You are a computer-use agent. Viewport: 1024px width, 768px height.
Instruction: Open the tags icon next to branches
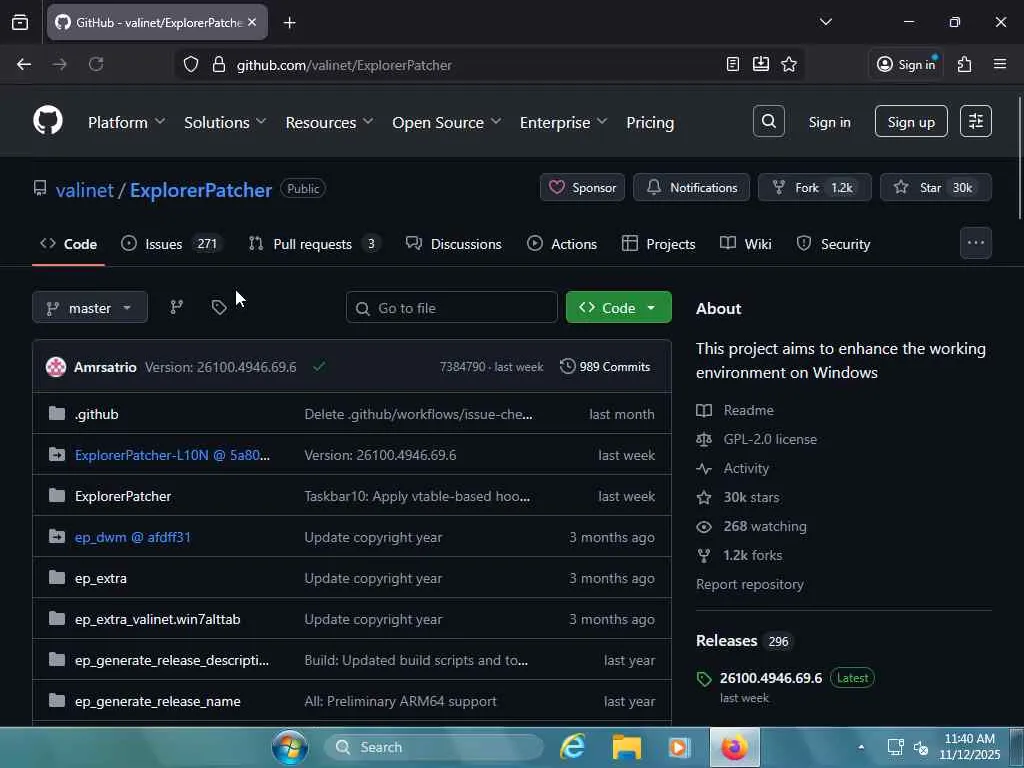pyautogui.click(x=219, y=308)
